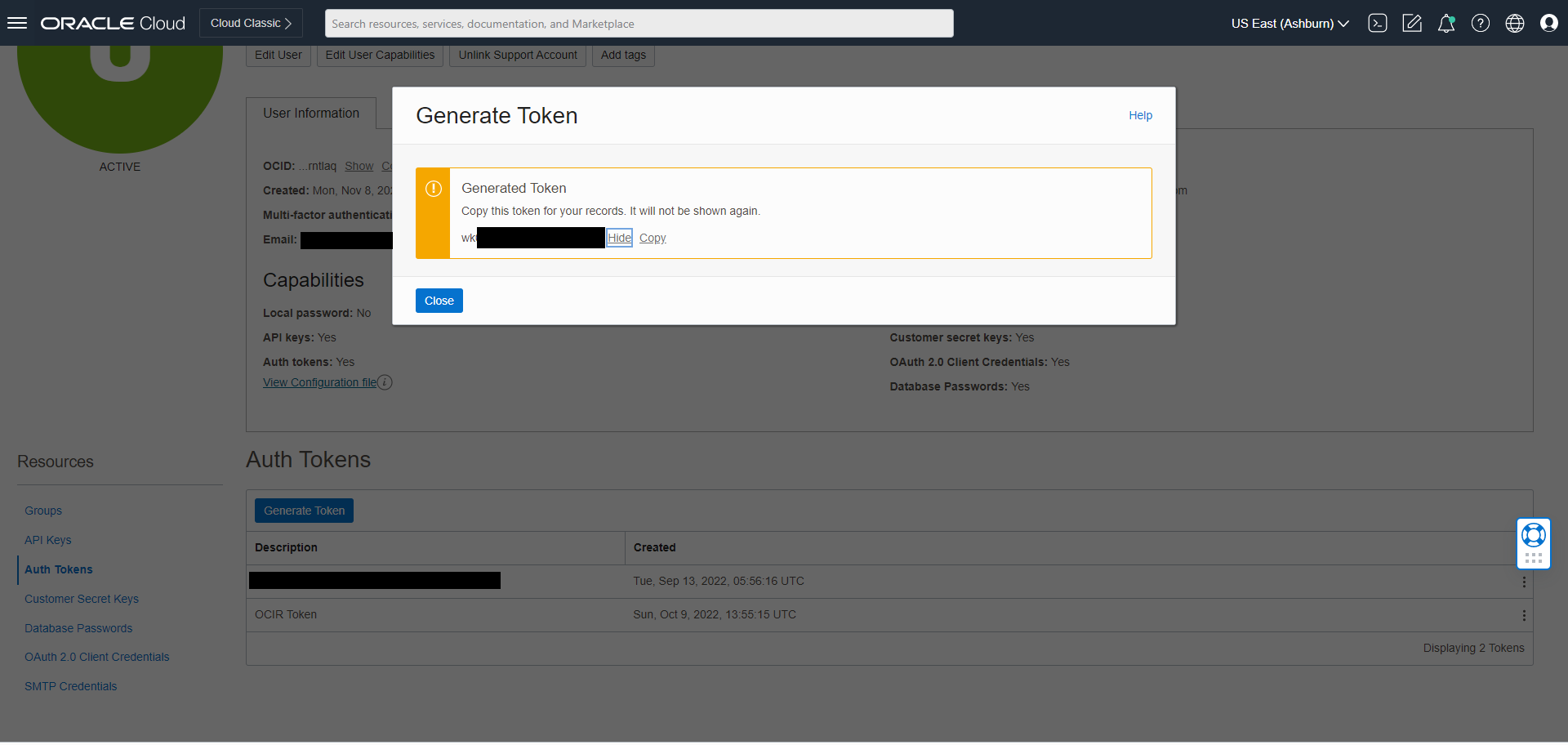Screen dimensions: 1568x745
Task: Open the edit pencil icon in header
Action: click(1412, 23)
